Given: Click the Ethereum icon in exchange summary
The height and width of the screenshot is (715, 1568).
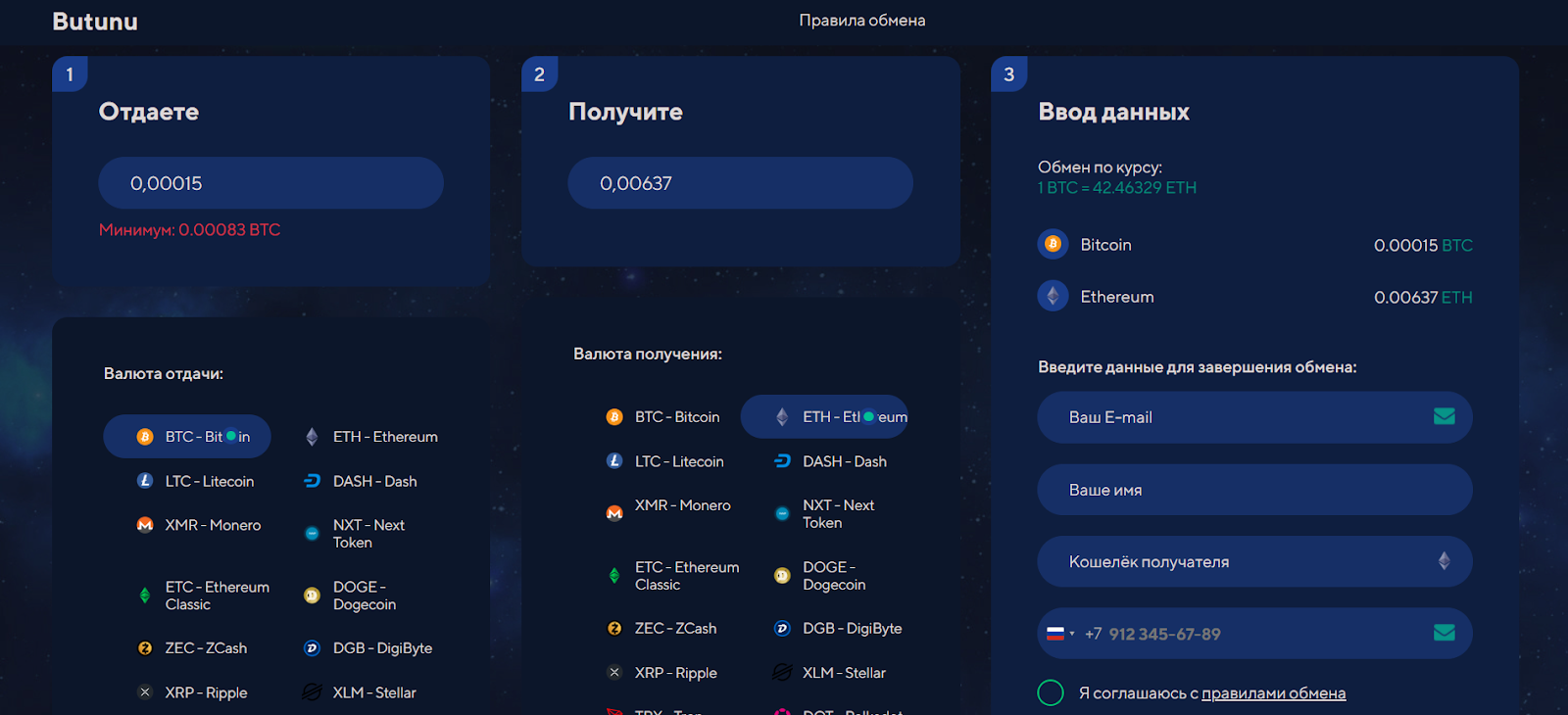Looking at the screenshot, I should pyautogui.click(x=1053, y=296).
